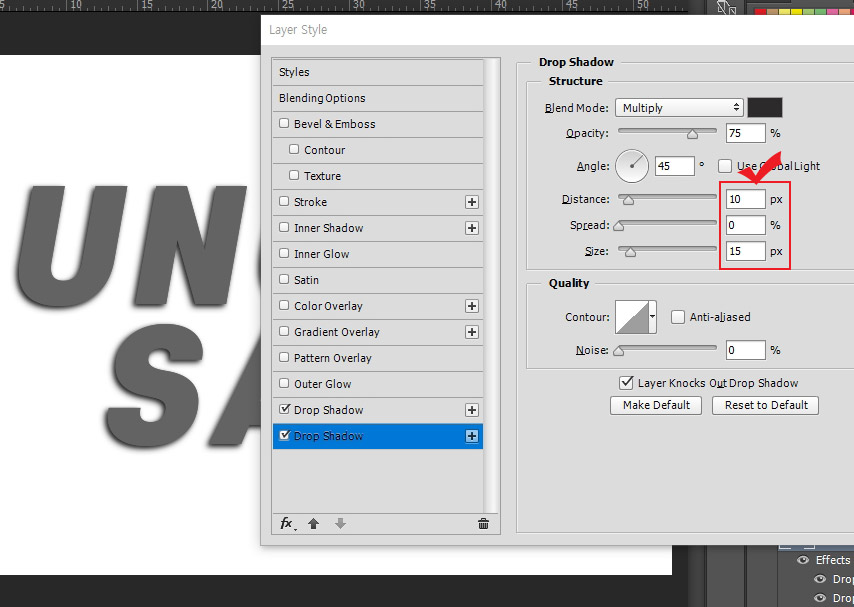The image size is (854, 607).
Task: Open the shadow color swatch
Action: pyautogui.click(x=765, y=108)
